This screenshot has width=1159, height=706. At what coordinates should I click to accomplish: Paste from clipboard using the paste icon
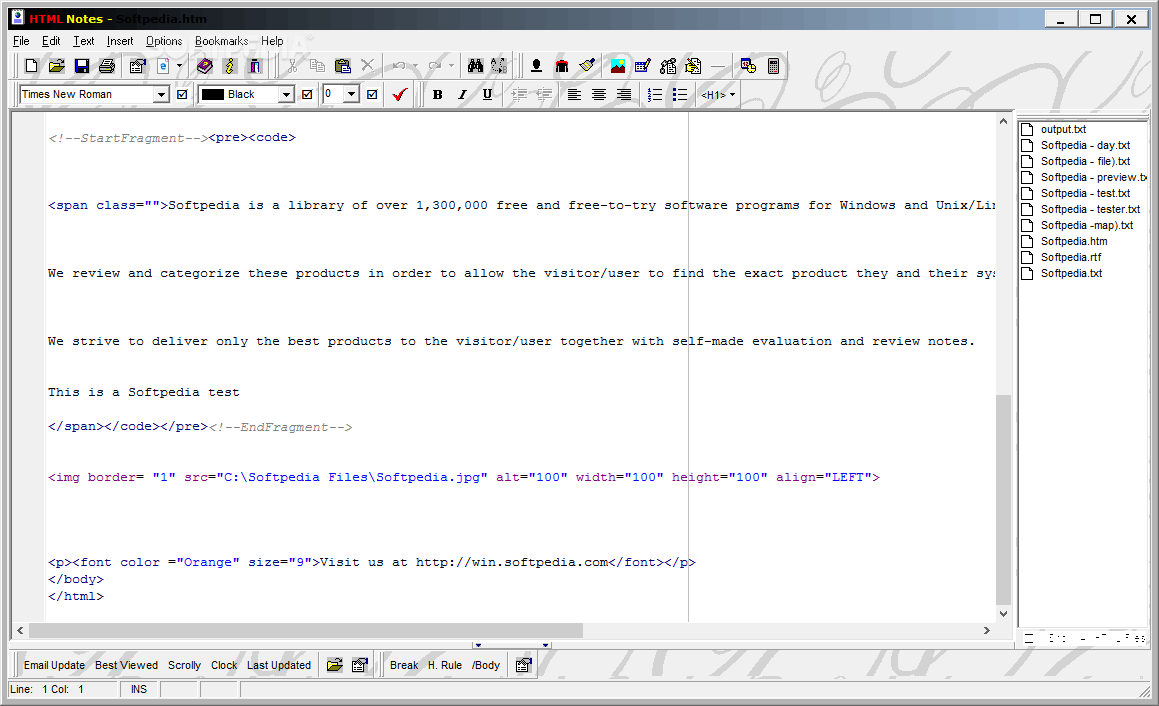tap(342, 67)
